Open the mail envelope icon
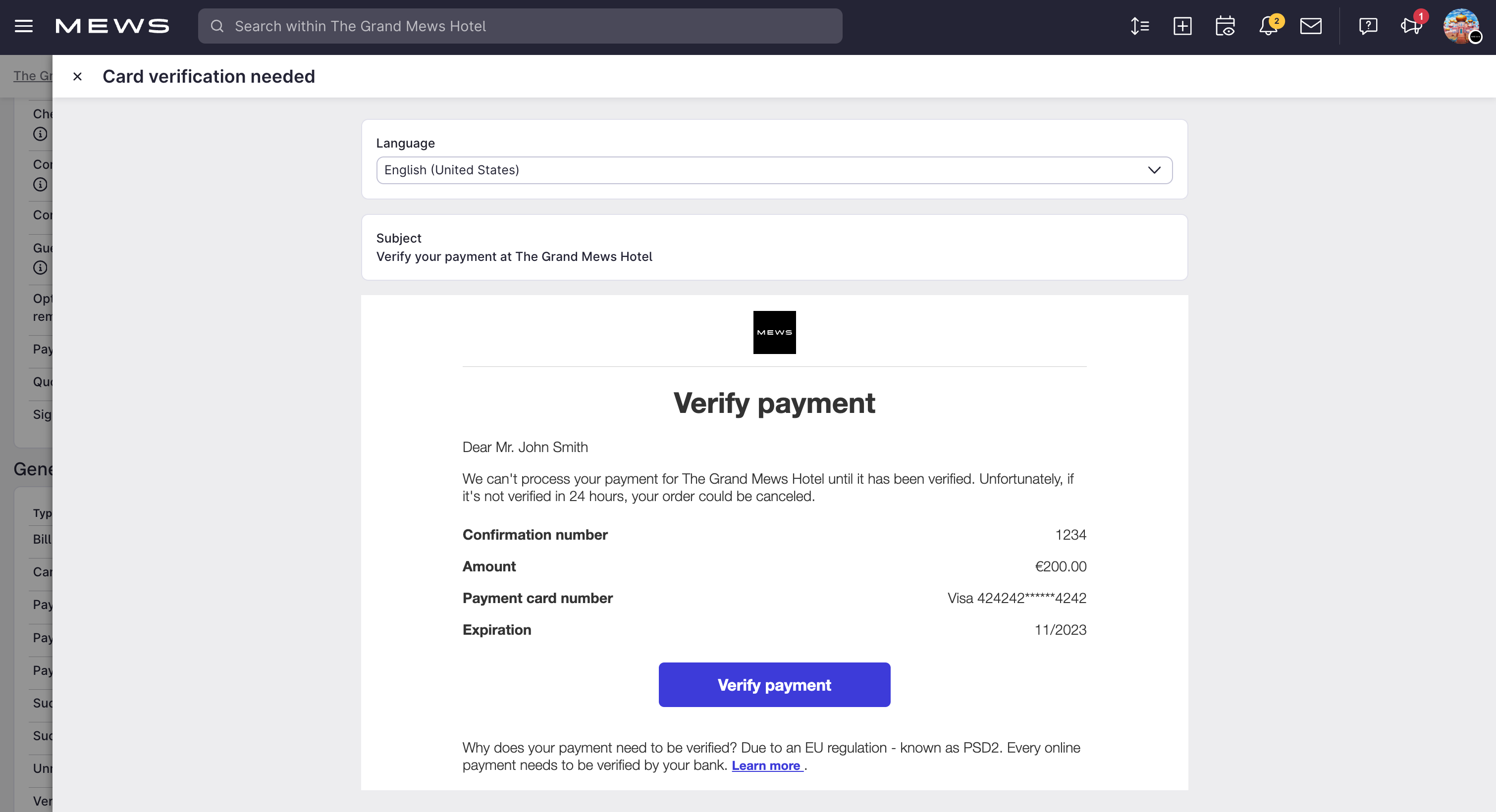The image size is (1496, 812). coord(1311,26)
